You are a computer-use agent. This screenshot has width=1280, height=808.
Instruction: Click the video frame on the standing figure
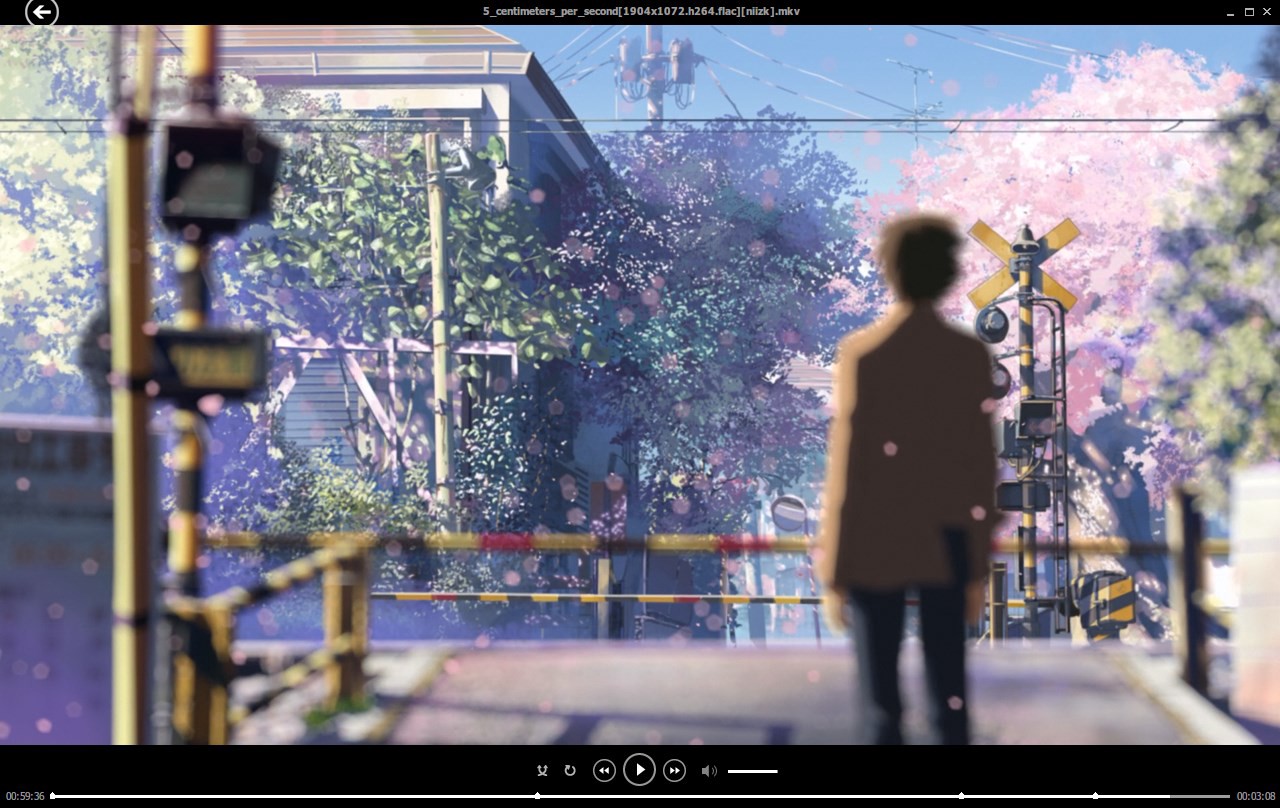click(x=910, y=450)
